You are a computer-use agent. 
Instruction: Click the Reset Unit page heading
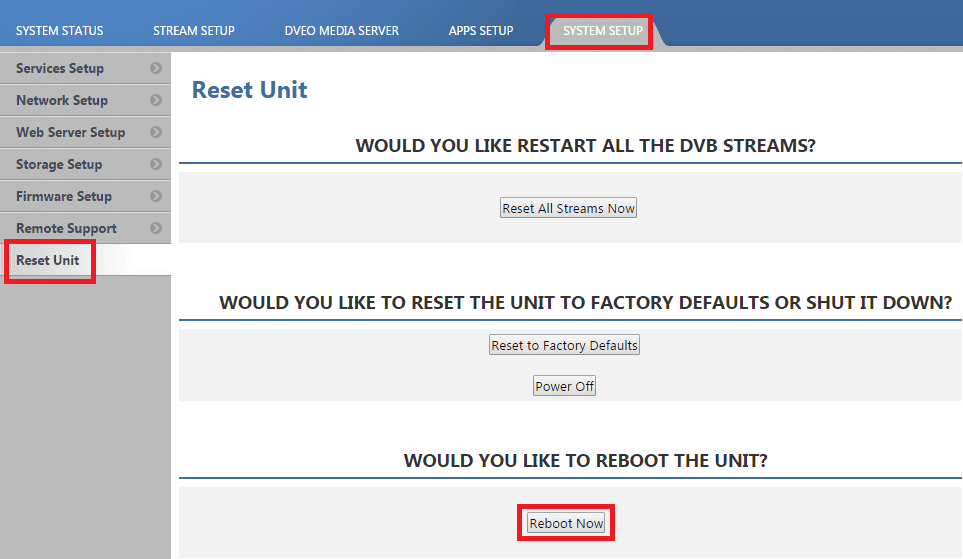click(x=249, y=90)
